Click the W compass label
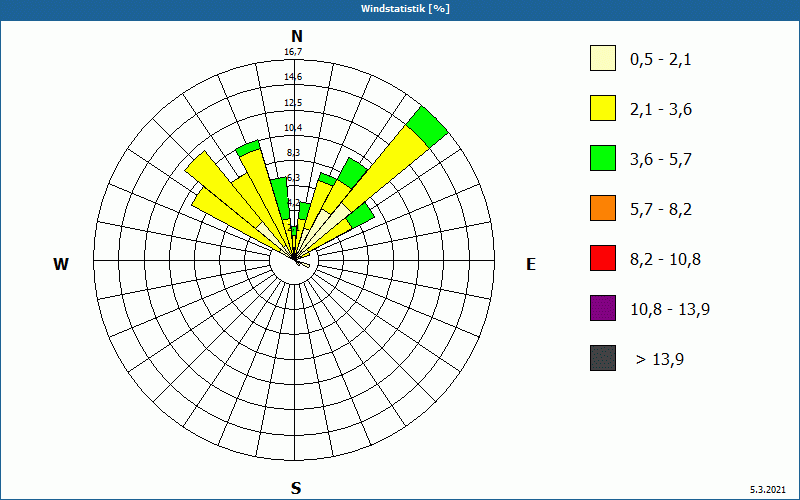The image size is (800, 500). [61, 264]
